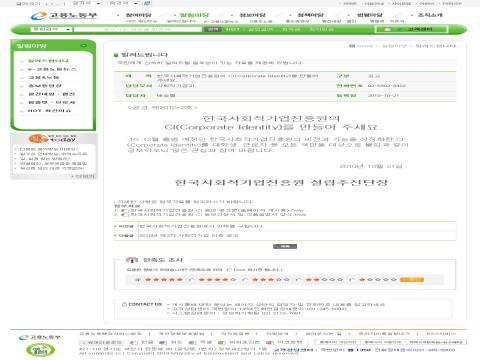This screenshot has height=360, width=480.
Task: Download the 한글 viewer icon in footer
Action: click(133, 342)
